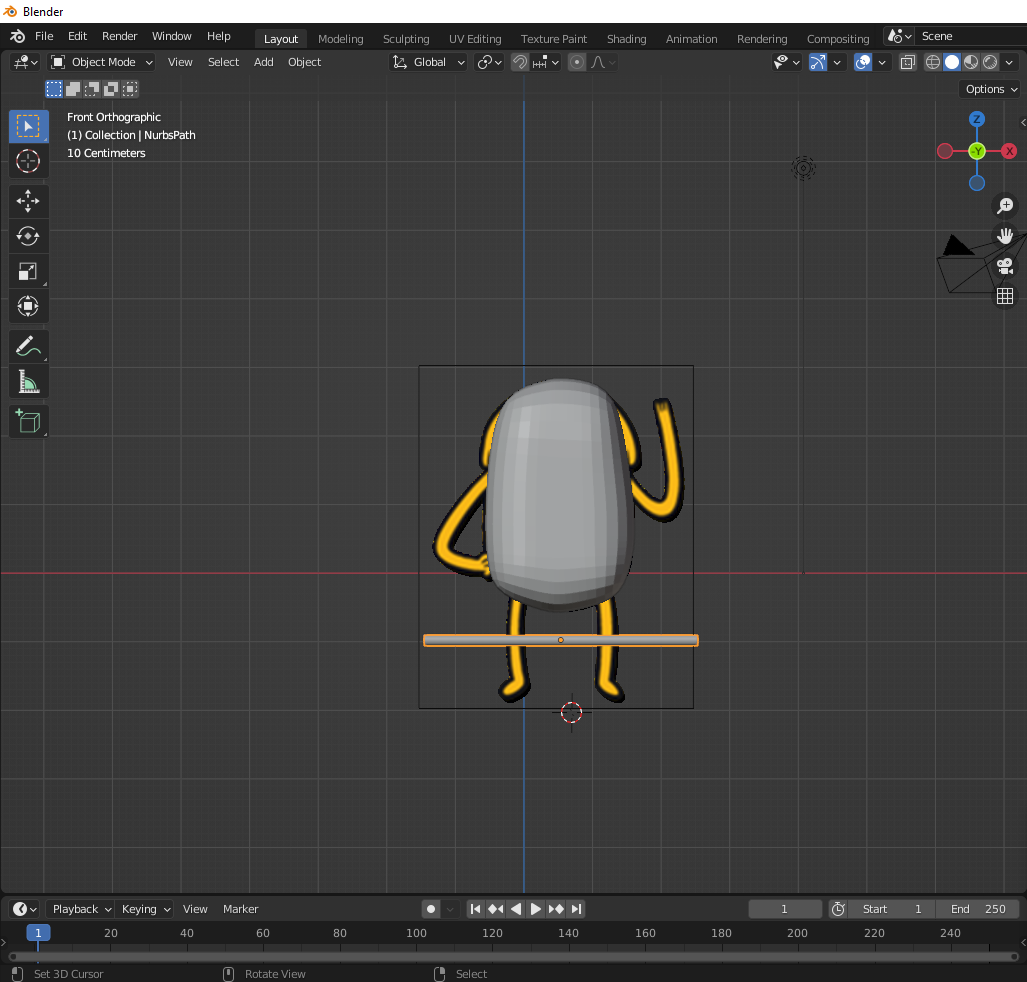1027x982 pixels.
Task: Set selection mode to subtract
Action: pyautogui.click(x=92, y=88)
